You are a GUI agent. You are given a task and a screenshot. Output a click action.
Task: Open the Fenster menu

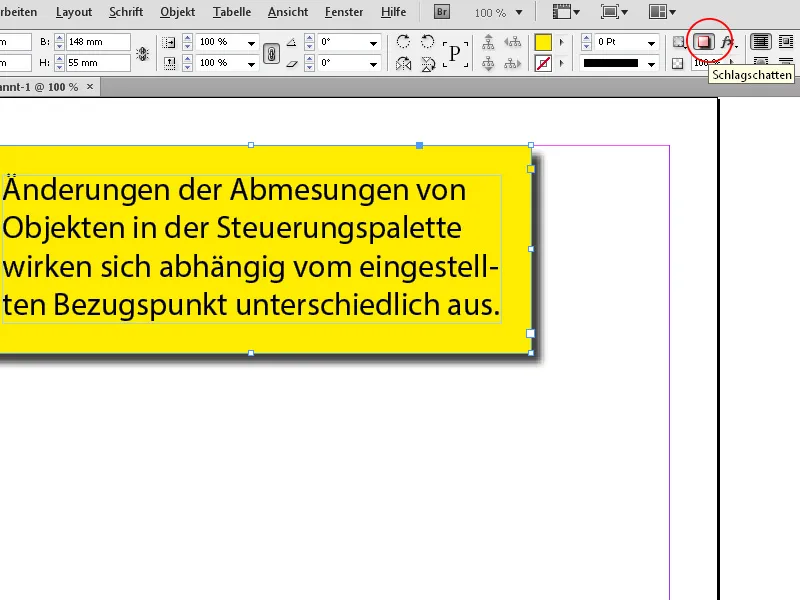[x=344, y=12]
